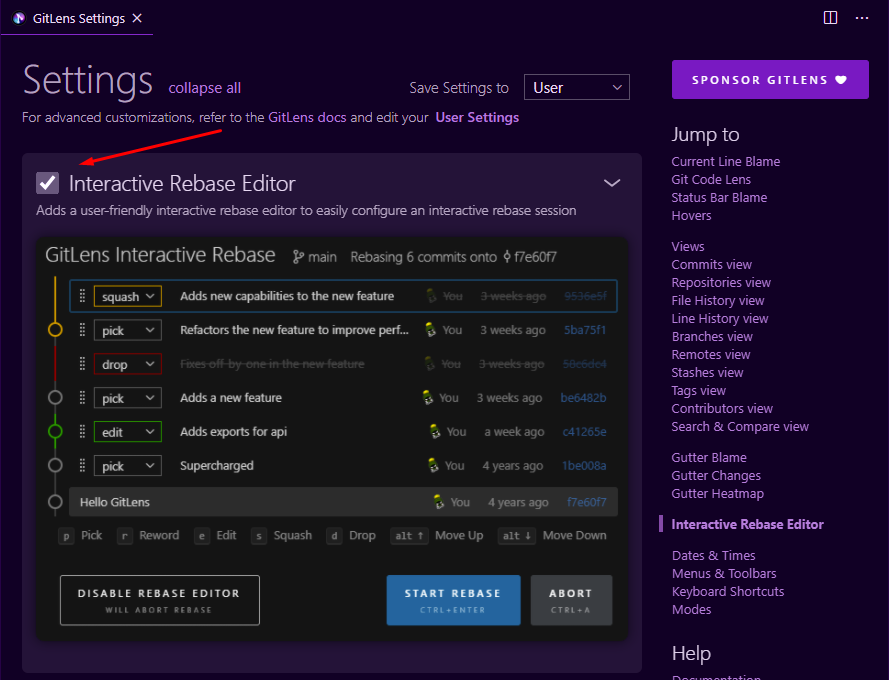
Task: Click the GitLens logo on the settings tab
Action: coord(17,18)
